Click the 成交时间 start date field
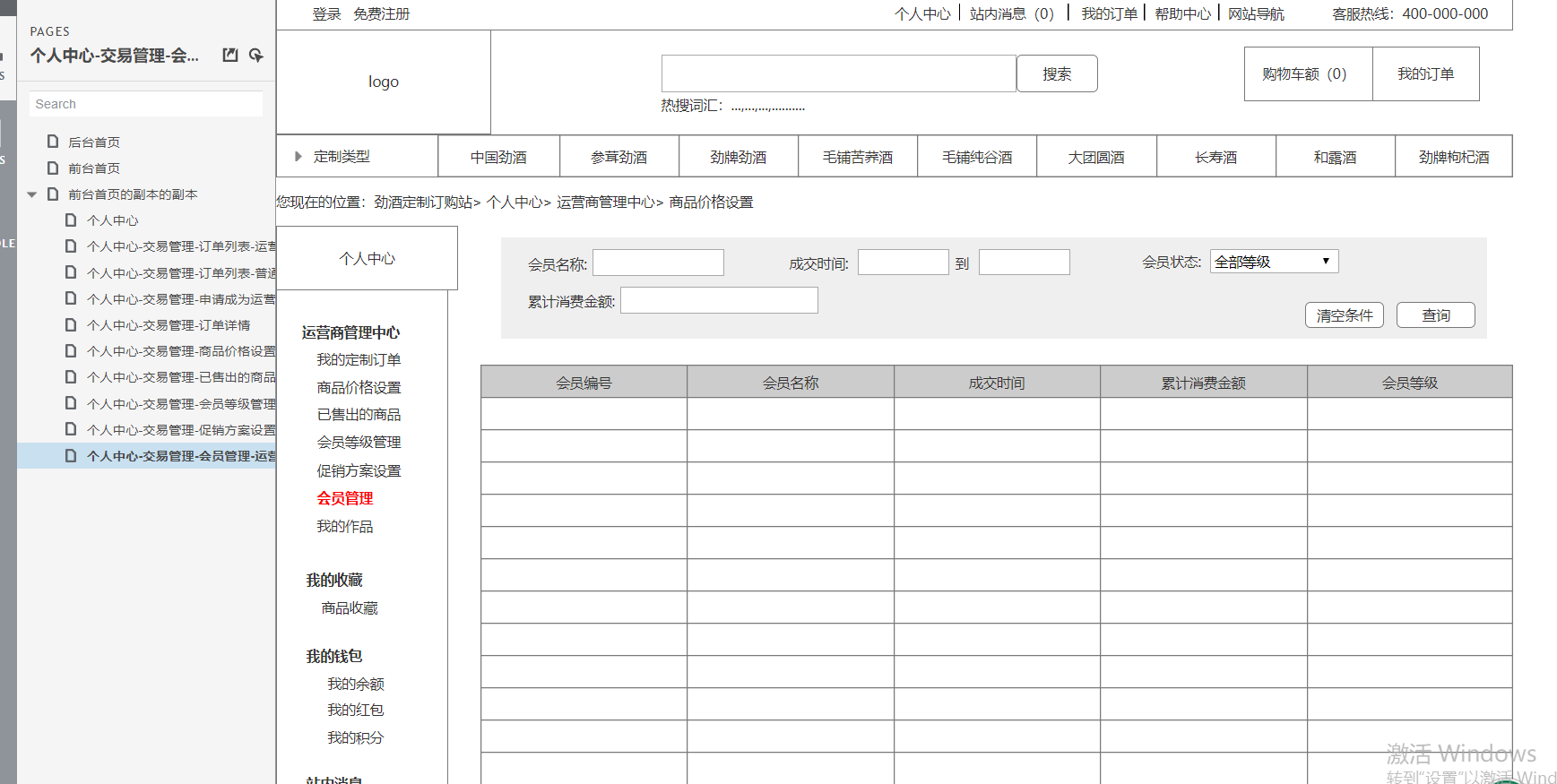The height and width of the screenshot is (784, 1557). pyautogui.click(x=904, y=263)
